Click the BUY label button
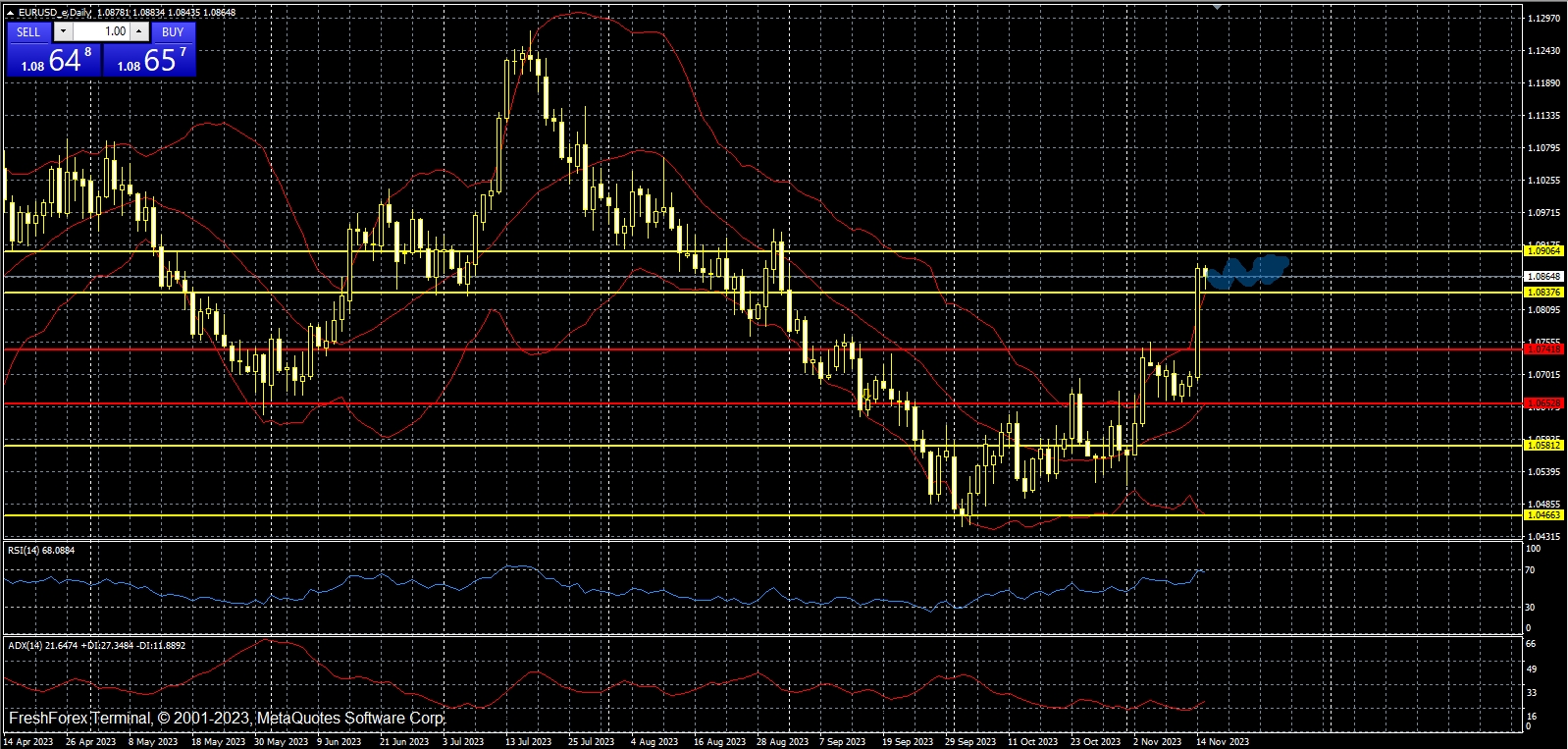This screenshot has width=1568, height=749. (x=173, y=31)
